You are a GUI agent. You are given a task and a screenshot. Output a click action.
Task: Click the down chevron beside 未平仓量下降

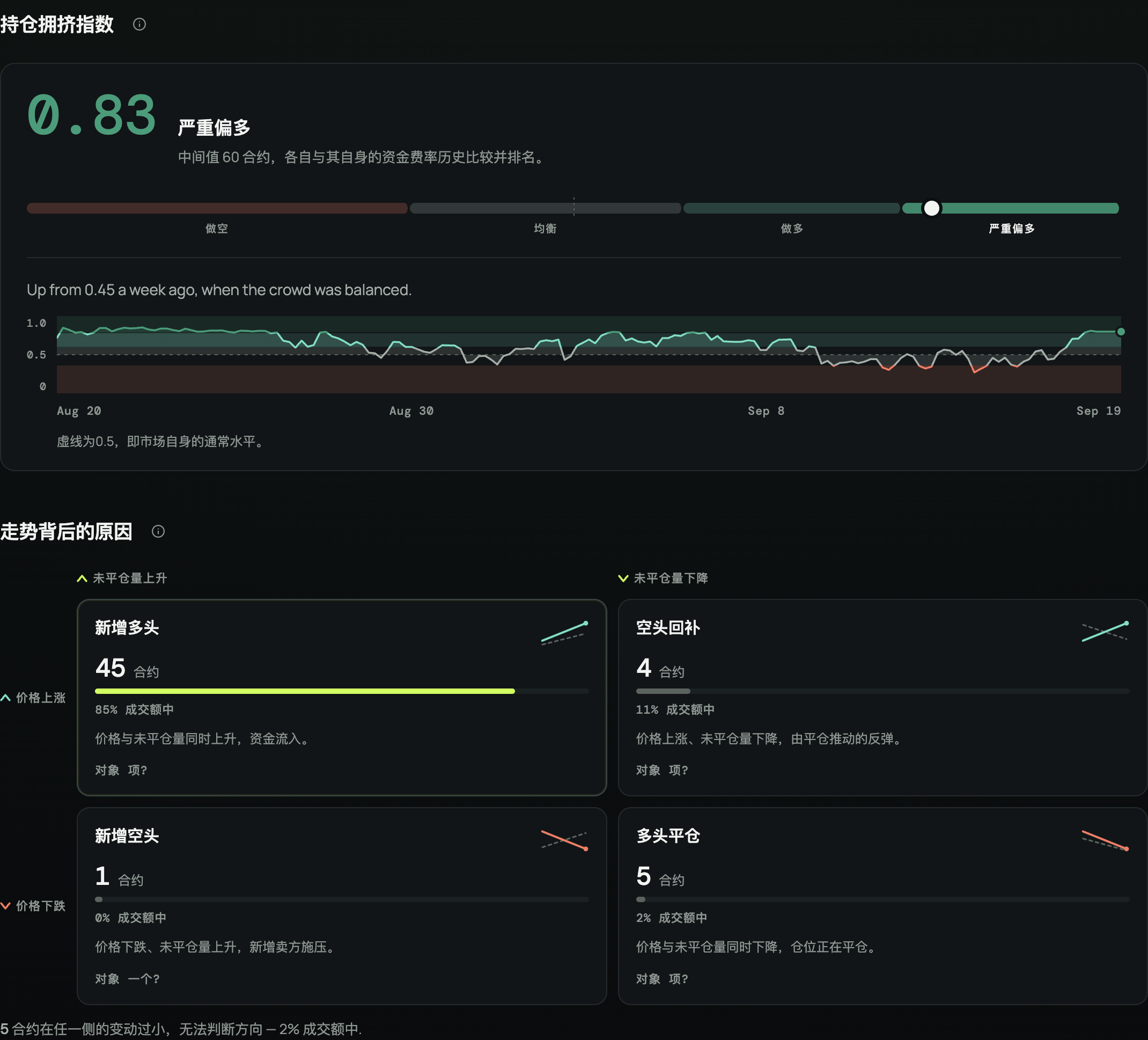pos(623,578)
